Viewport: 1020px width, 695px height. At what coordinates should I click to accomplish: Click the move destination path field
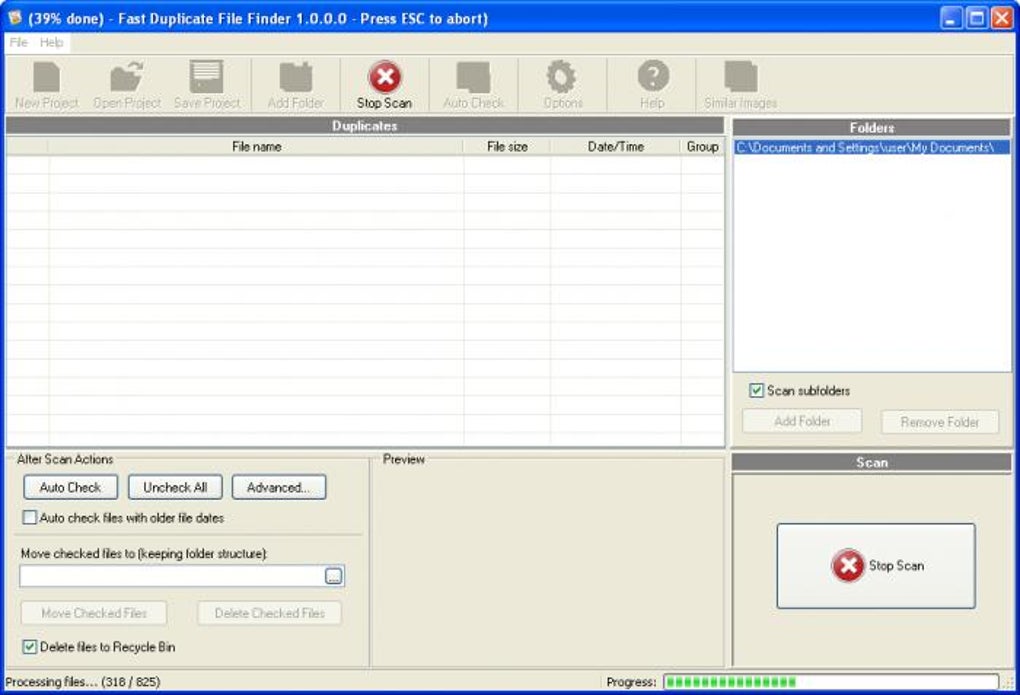point(172,576)
